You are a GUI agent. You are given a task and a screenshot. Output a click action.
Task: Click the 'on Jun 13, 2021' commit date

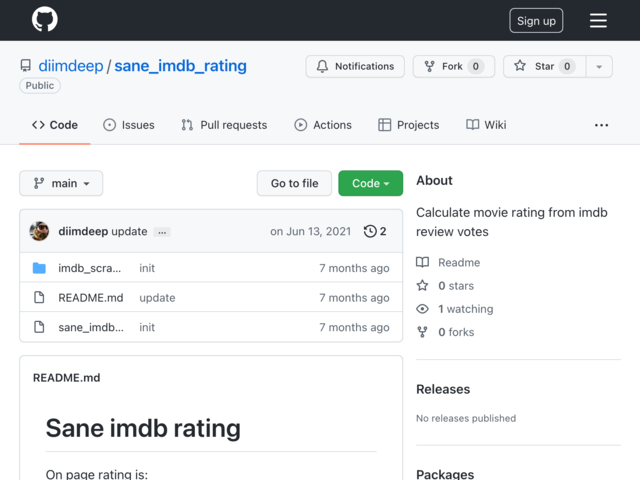(x=310, y=231)
